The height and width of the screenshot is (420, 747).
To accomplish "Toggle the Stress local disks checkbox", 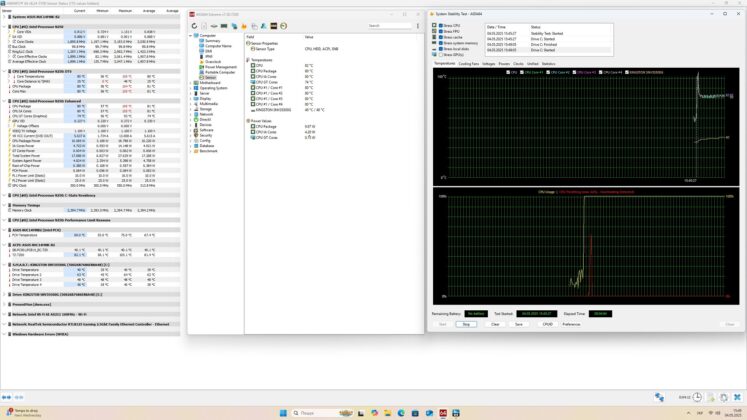I will 441,49.
